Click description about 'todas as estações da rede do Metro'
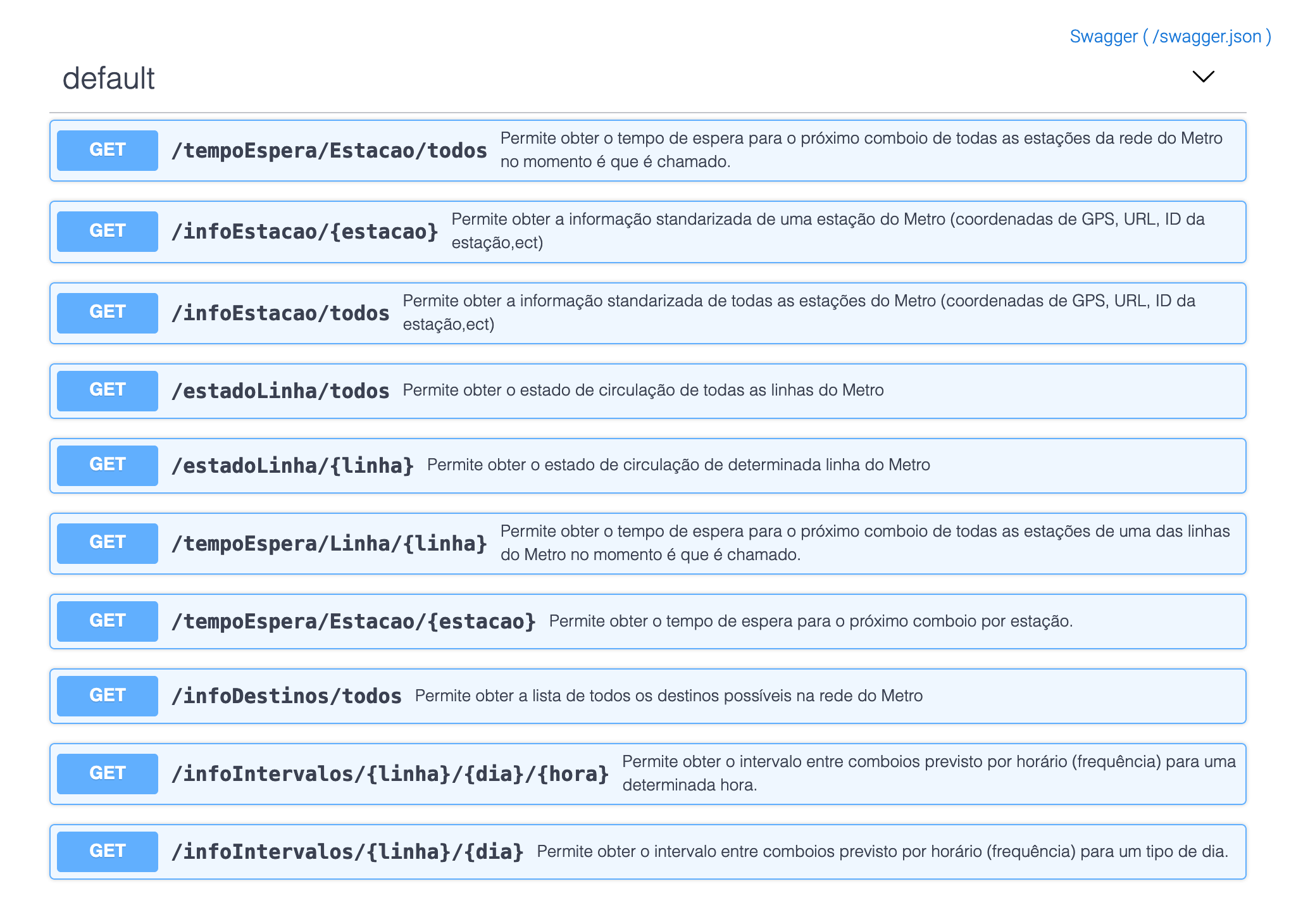1296x924 pixels. pos(861,150)
